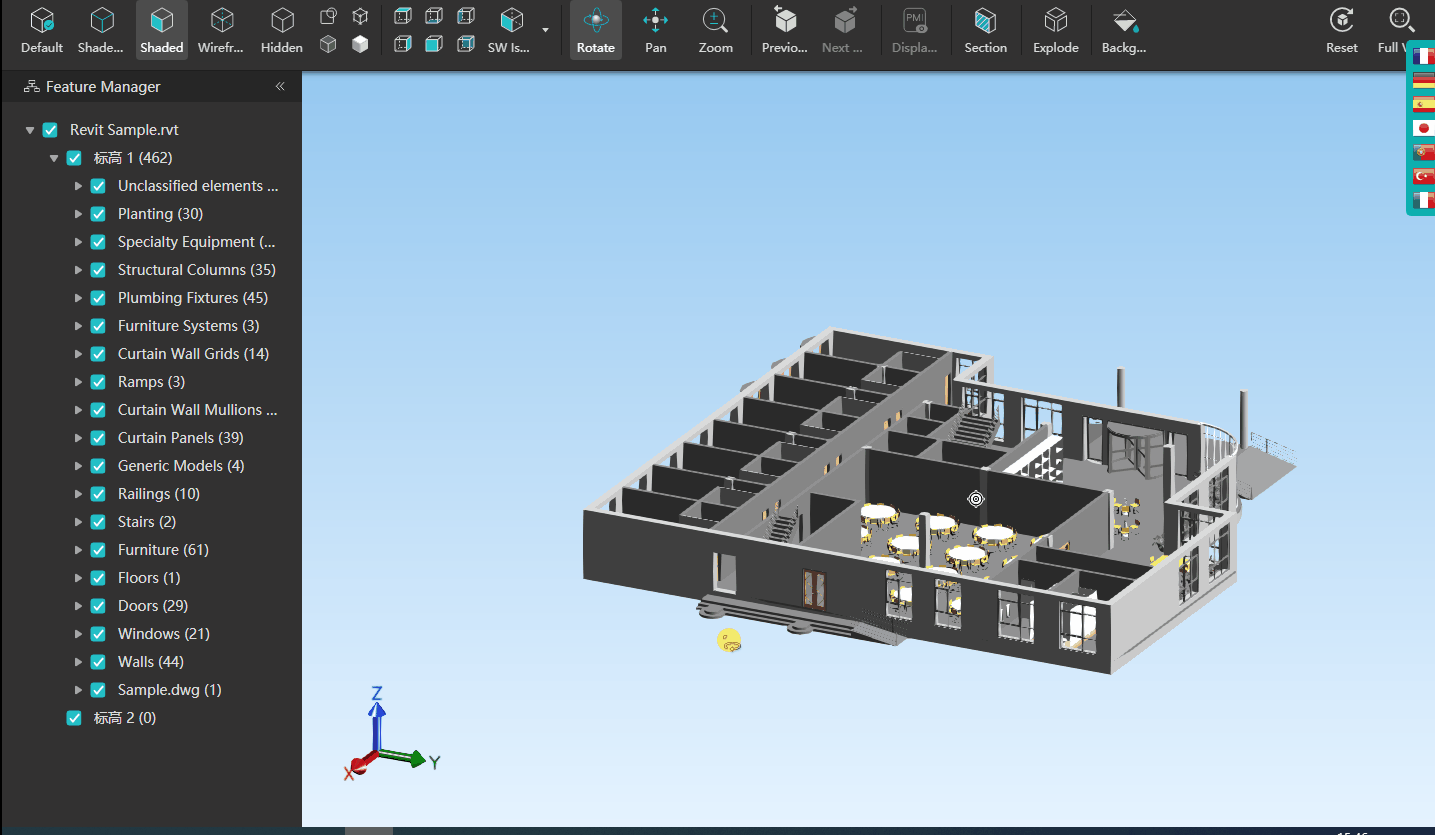Select the Floors (1) row
1435x835 pixels.
click(x=151, y=578)
